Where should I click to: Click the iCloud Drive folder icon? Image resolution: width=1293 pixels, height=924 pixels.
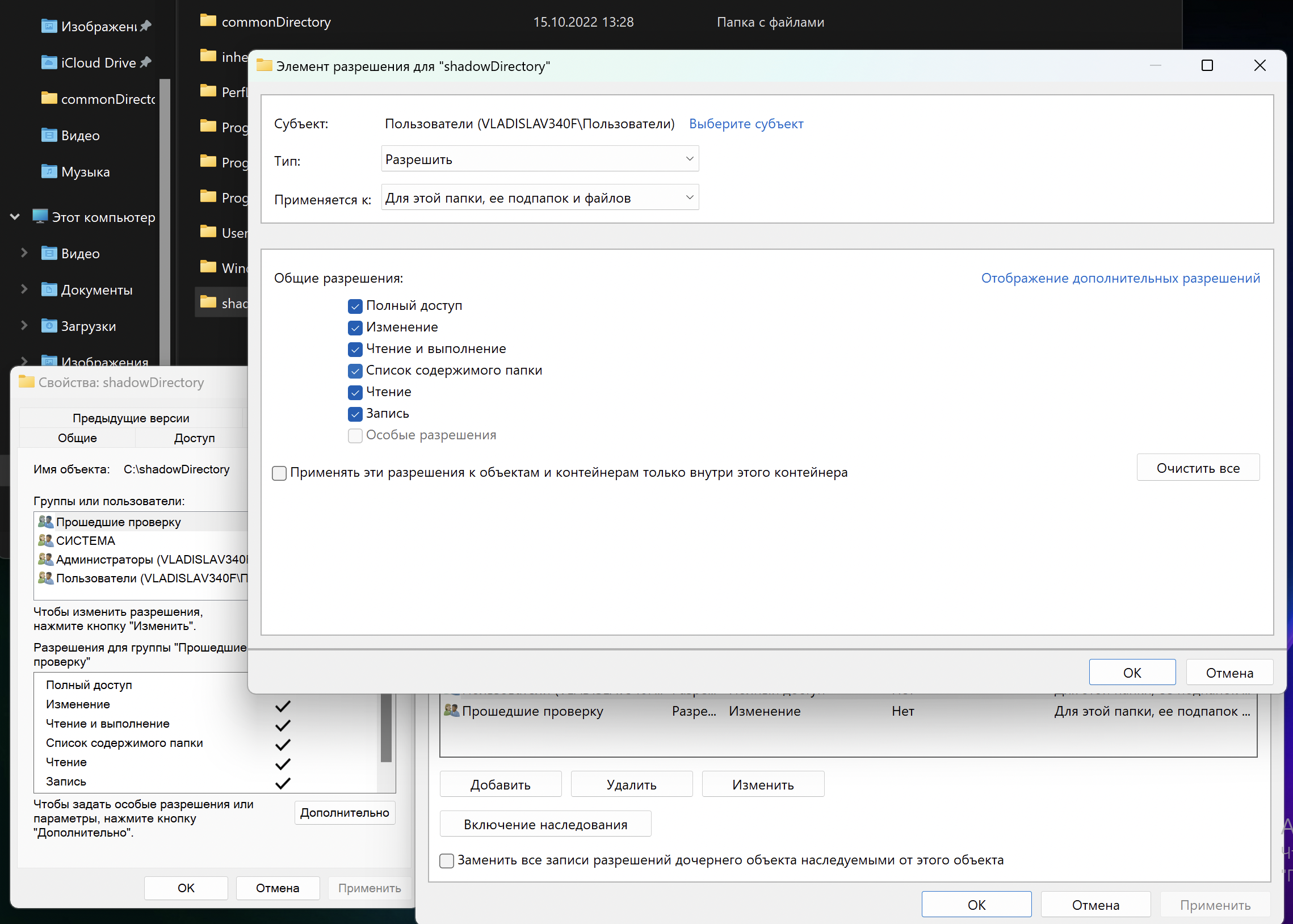49,62
